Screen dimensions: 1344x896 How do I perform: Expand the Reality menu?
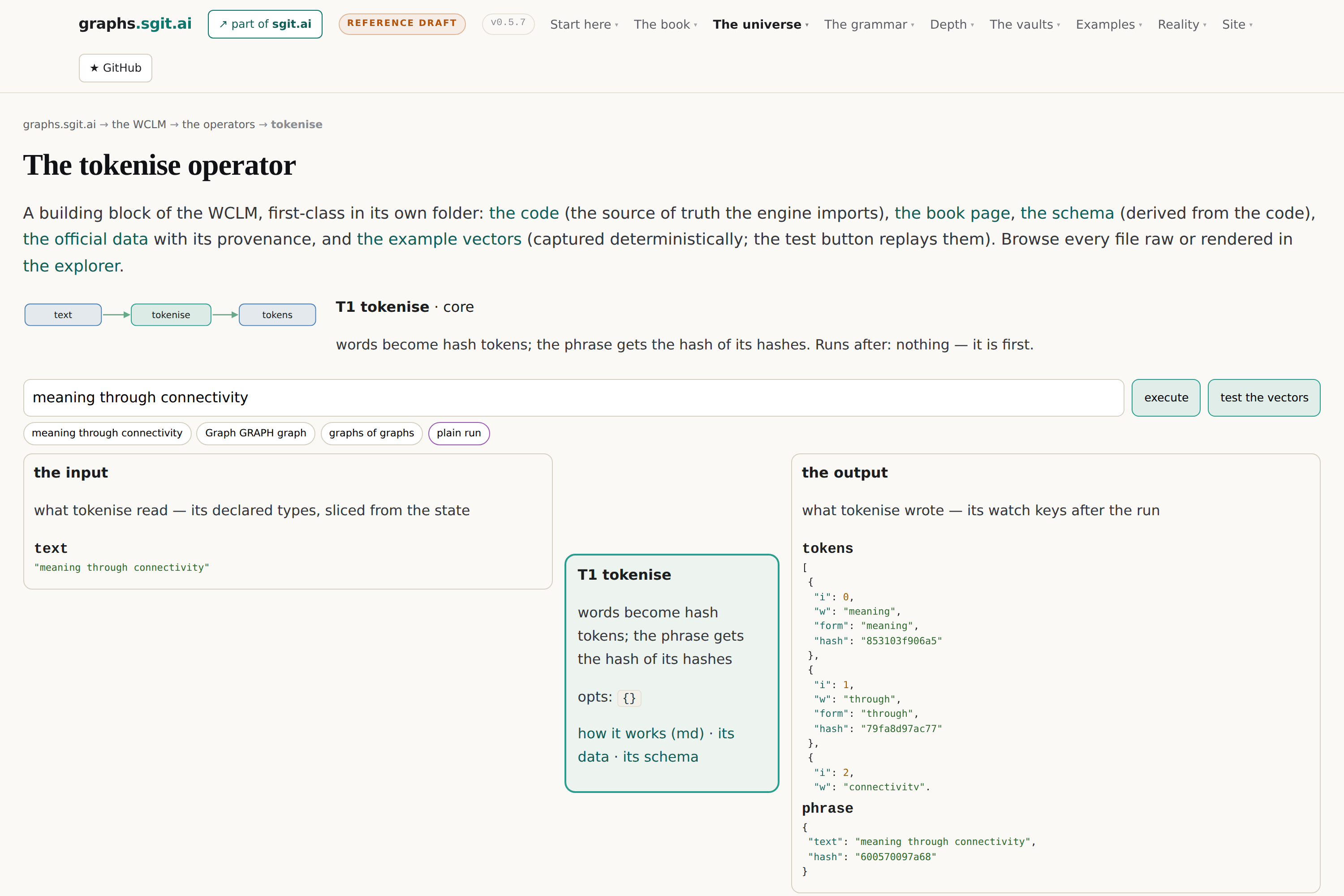pos(1182,25)
